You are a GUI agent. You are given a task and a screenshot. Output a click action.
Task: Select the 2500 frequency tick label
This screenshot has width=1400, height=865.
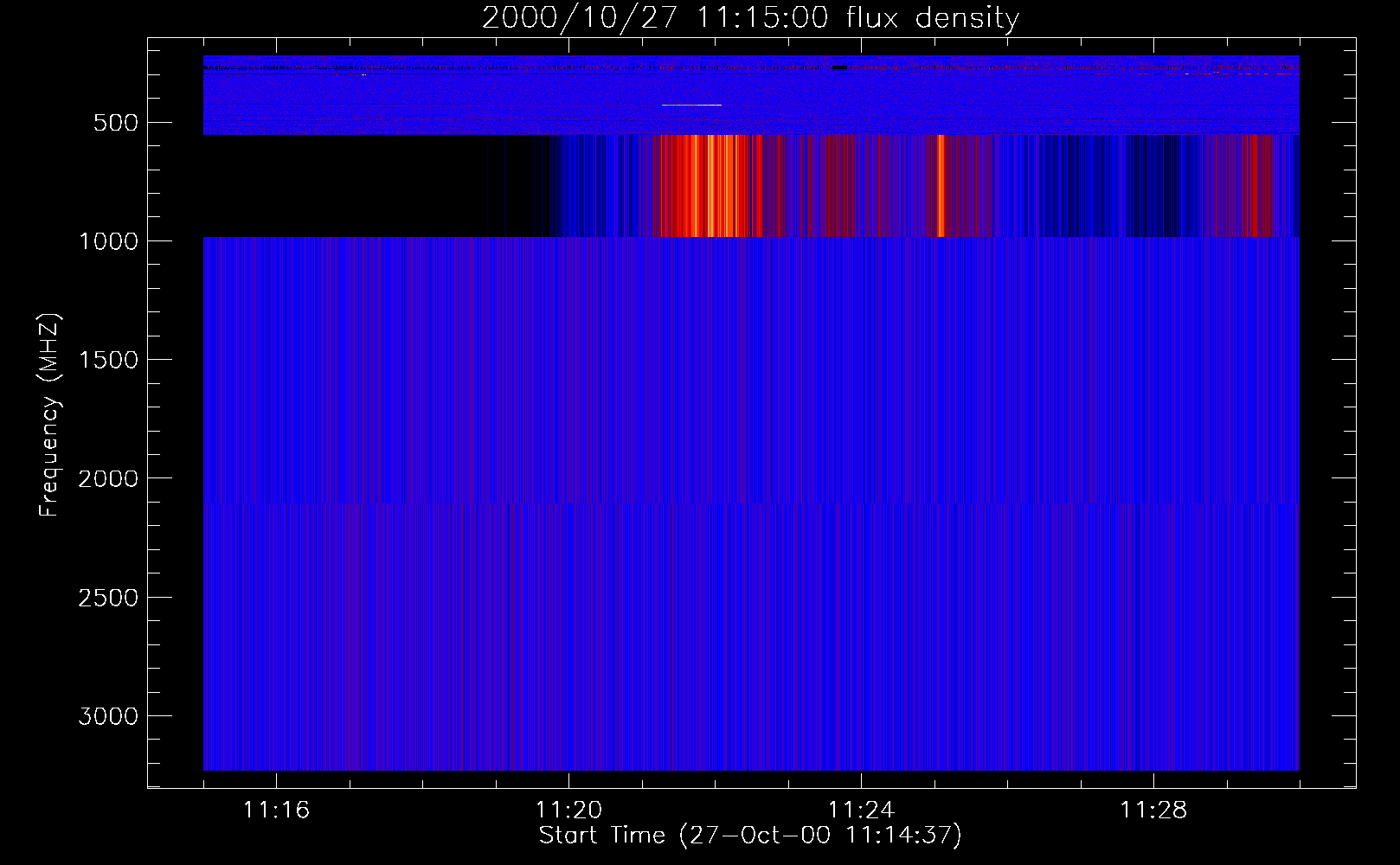pos(108,598)
